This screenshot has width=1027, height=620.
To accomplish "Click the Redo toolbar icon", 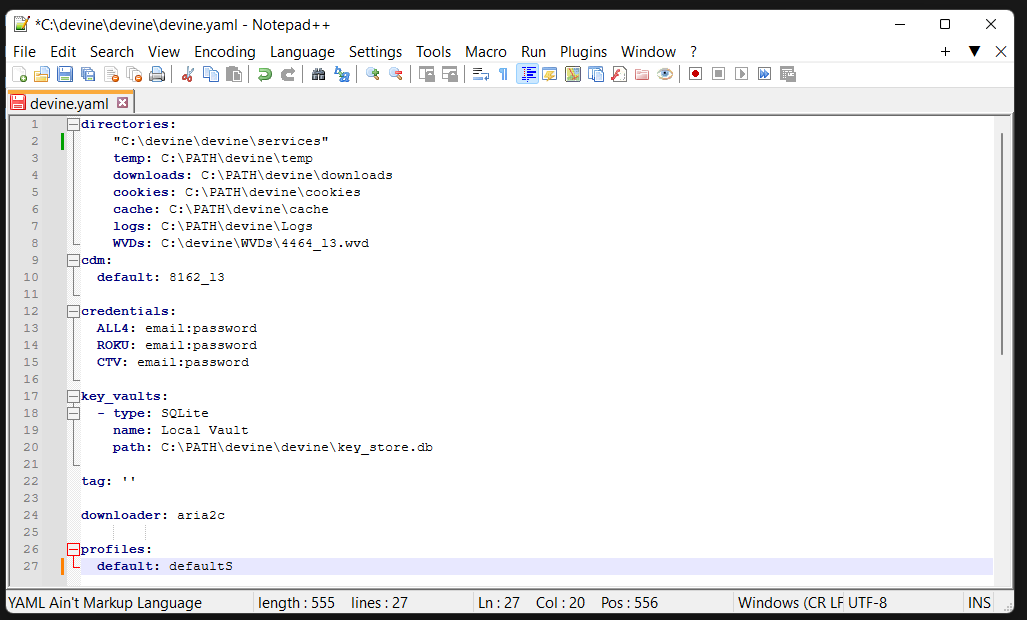I will click(x=288, y=74).
